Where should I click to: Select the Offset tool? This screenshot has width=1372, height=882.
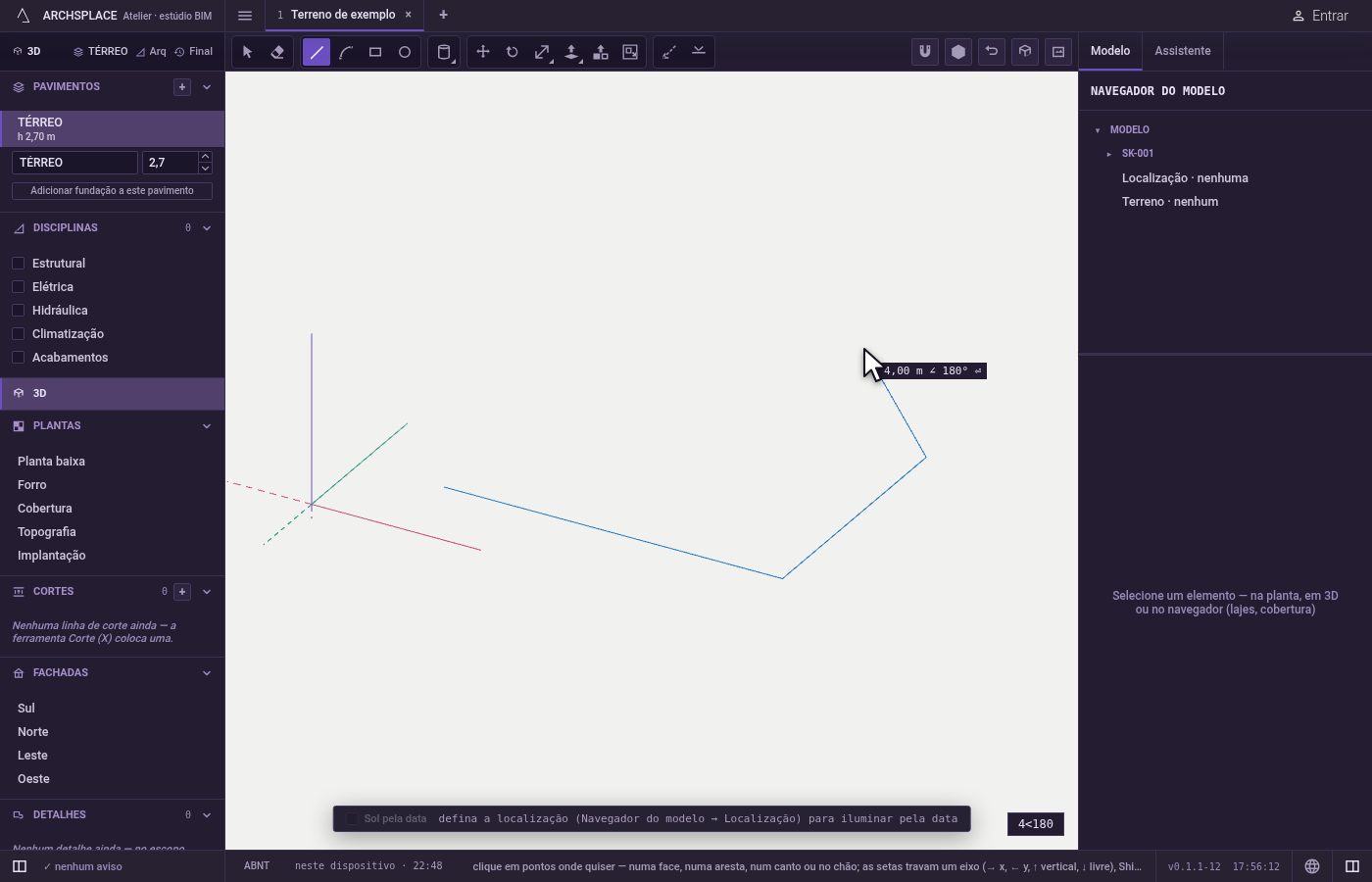pyautogui.click(x=630, y=52)
